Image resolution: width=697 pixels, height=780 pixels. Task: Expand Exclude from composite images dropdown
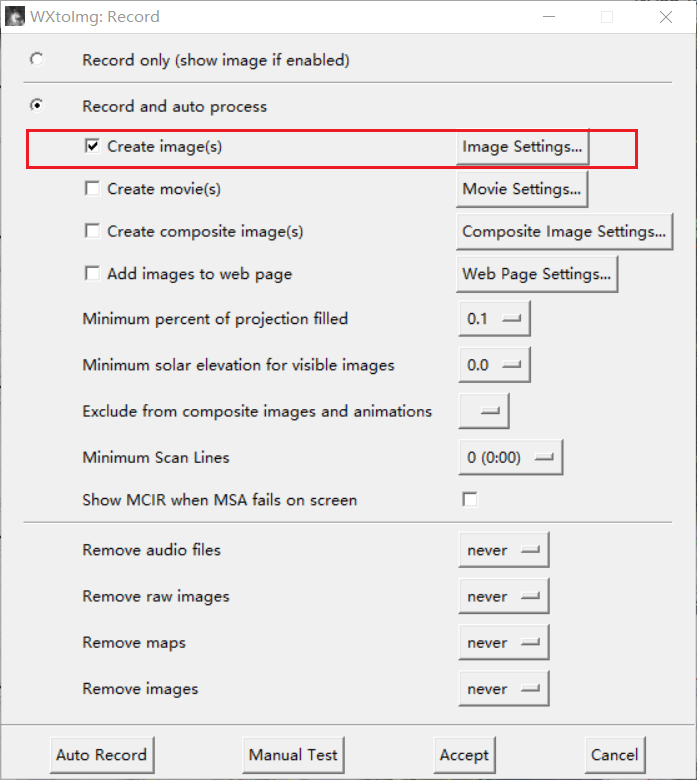(484, 411)
